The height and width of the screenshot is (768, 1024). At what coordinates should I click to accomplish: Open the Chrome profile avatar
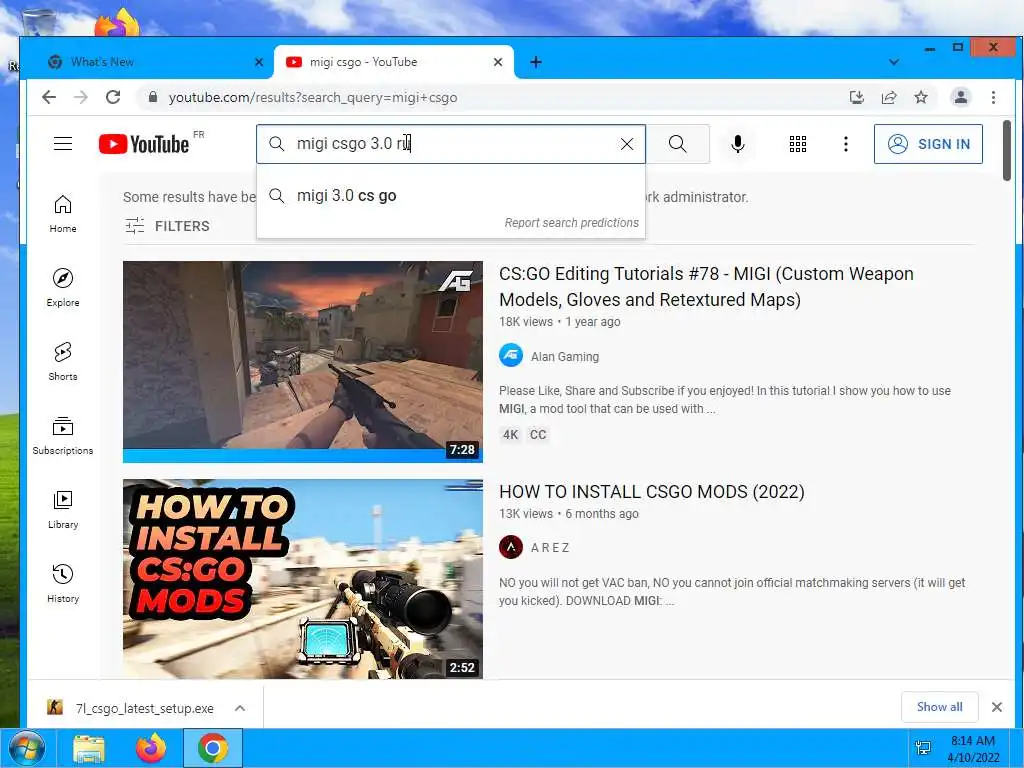coord(961,97)
